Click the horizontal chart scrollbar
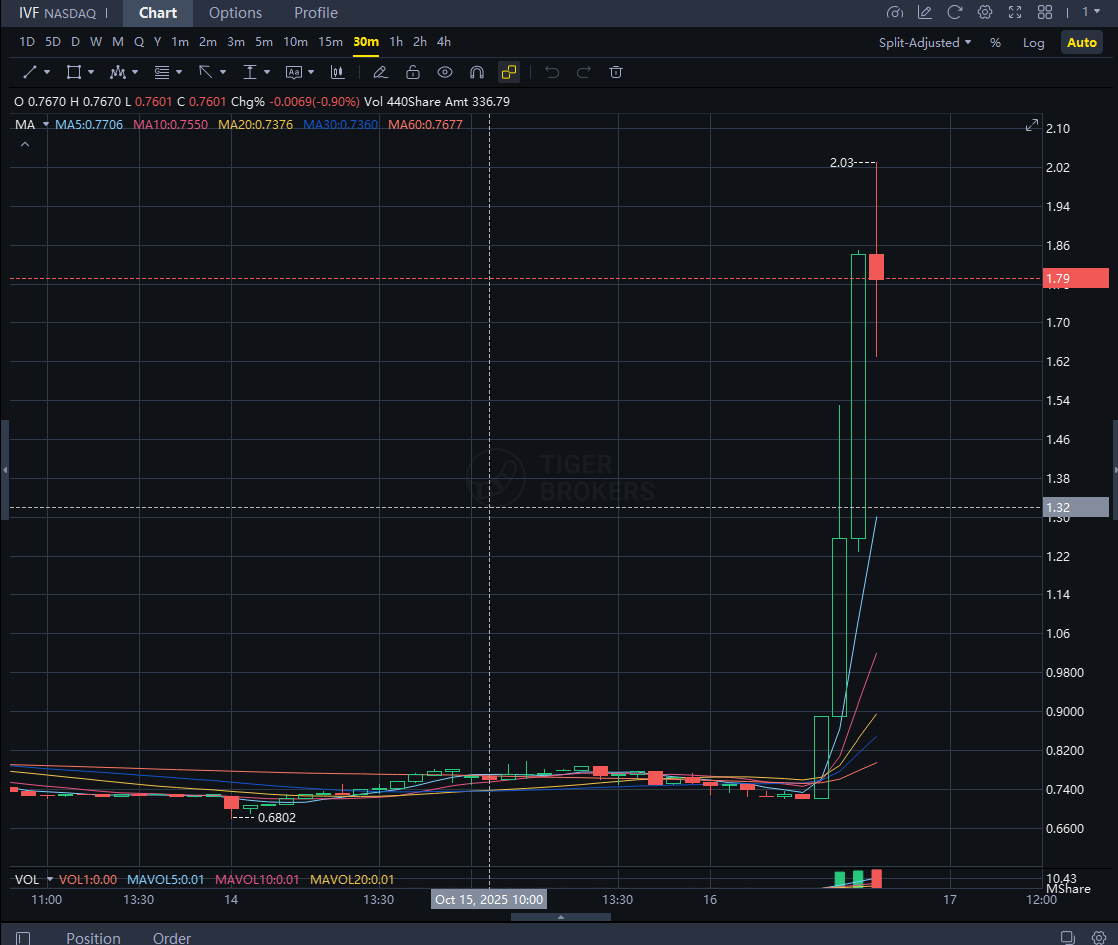Screen dimensions: 1118x945 click(561, 916)
